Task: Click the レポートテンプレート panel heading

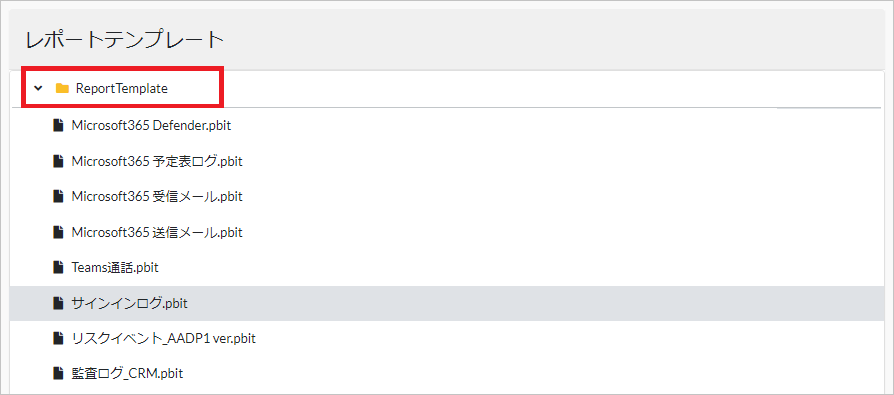Action: point(124,40)
